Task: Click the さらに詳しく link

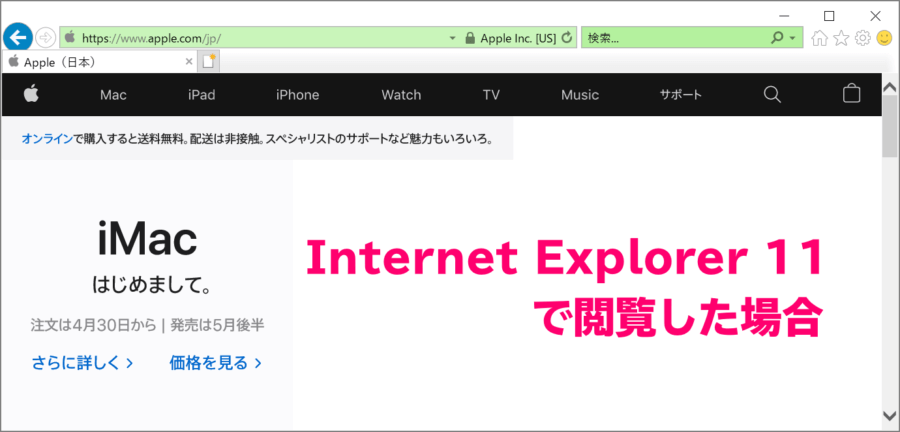Action: coord(83,363)
